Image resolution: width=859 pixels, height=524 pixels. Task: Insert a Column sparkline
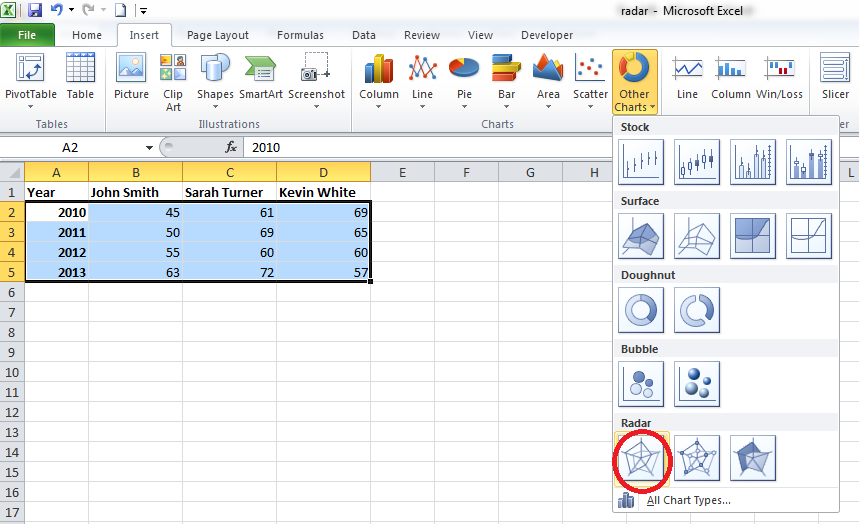coord(730,76)
